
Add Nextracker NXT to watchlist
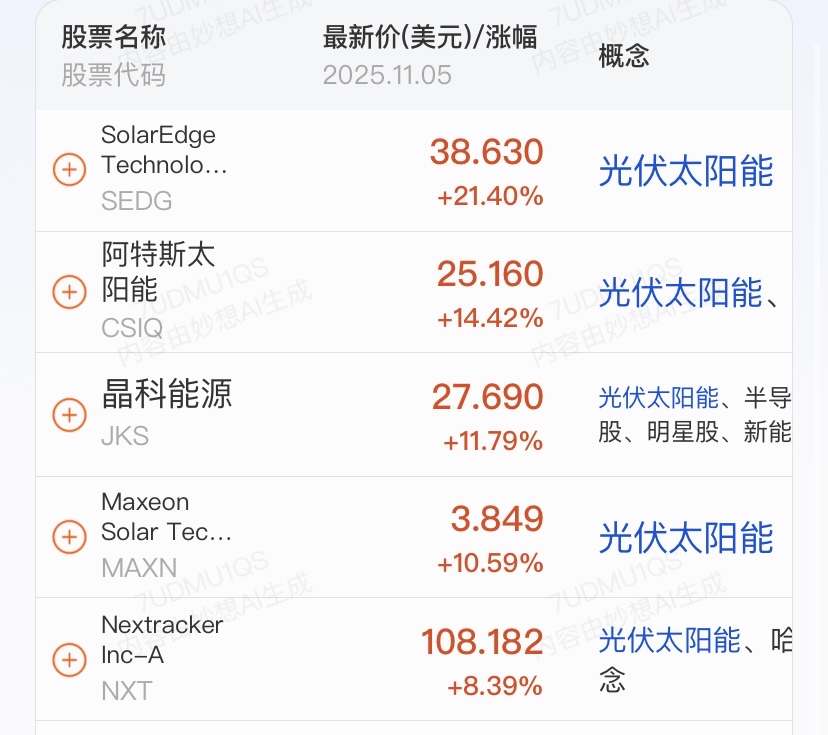(69, 659)
